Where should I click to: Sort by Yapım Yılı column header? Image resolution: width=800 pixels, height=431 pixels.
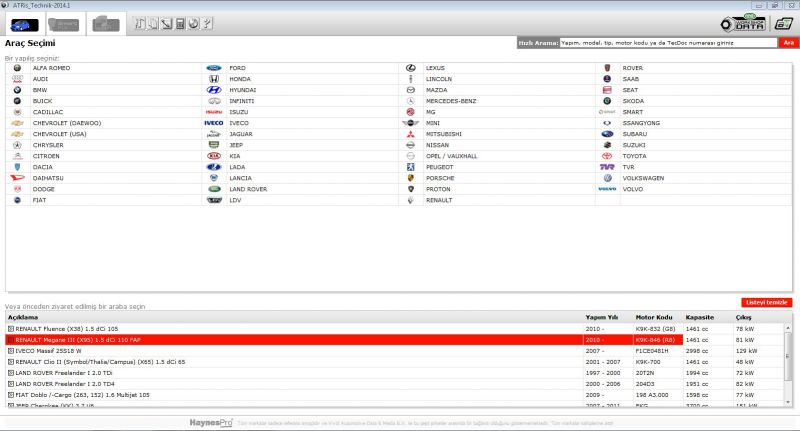tap(601, 317)
